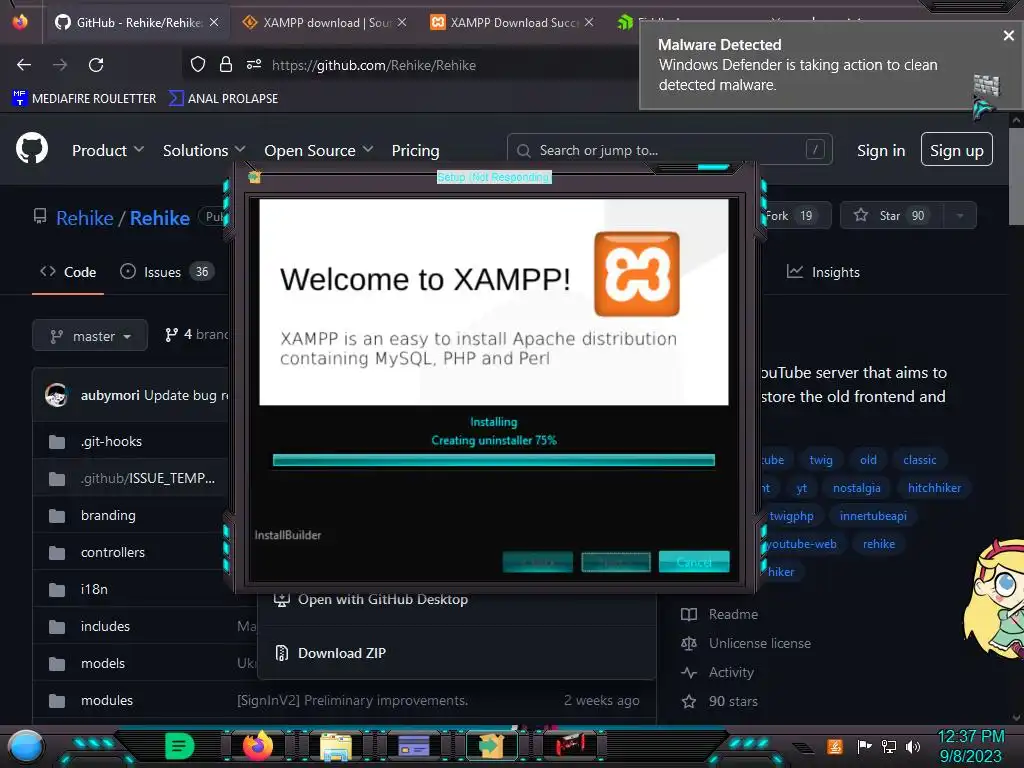Click the browser forward arrow
The height and width of the screenshot is (768, 1024).
click(60, 65)
